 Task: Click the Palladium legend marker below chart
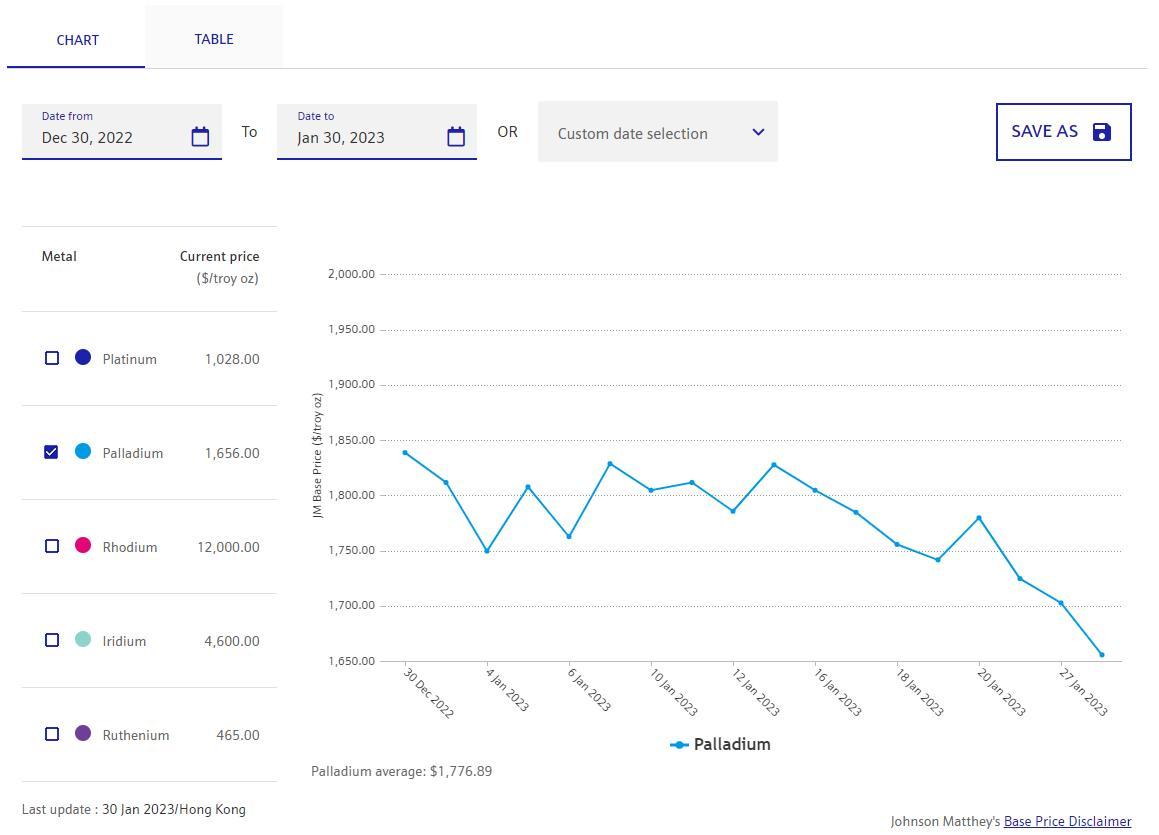click(x=679, y=745)
